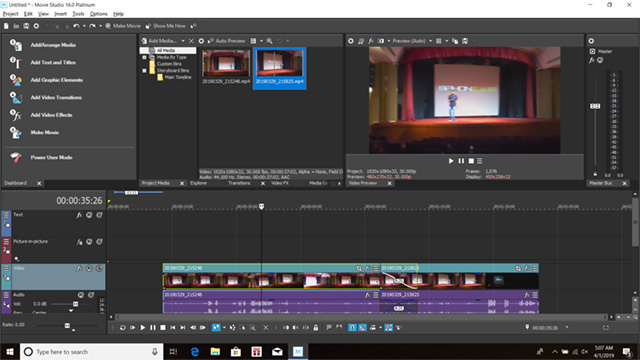Pause the video in the preview window
Viewport: 640px width, 360px height.
461,161
